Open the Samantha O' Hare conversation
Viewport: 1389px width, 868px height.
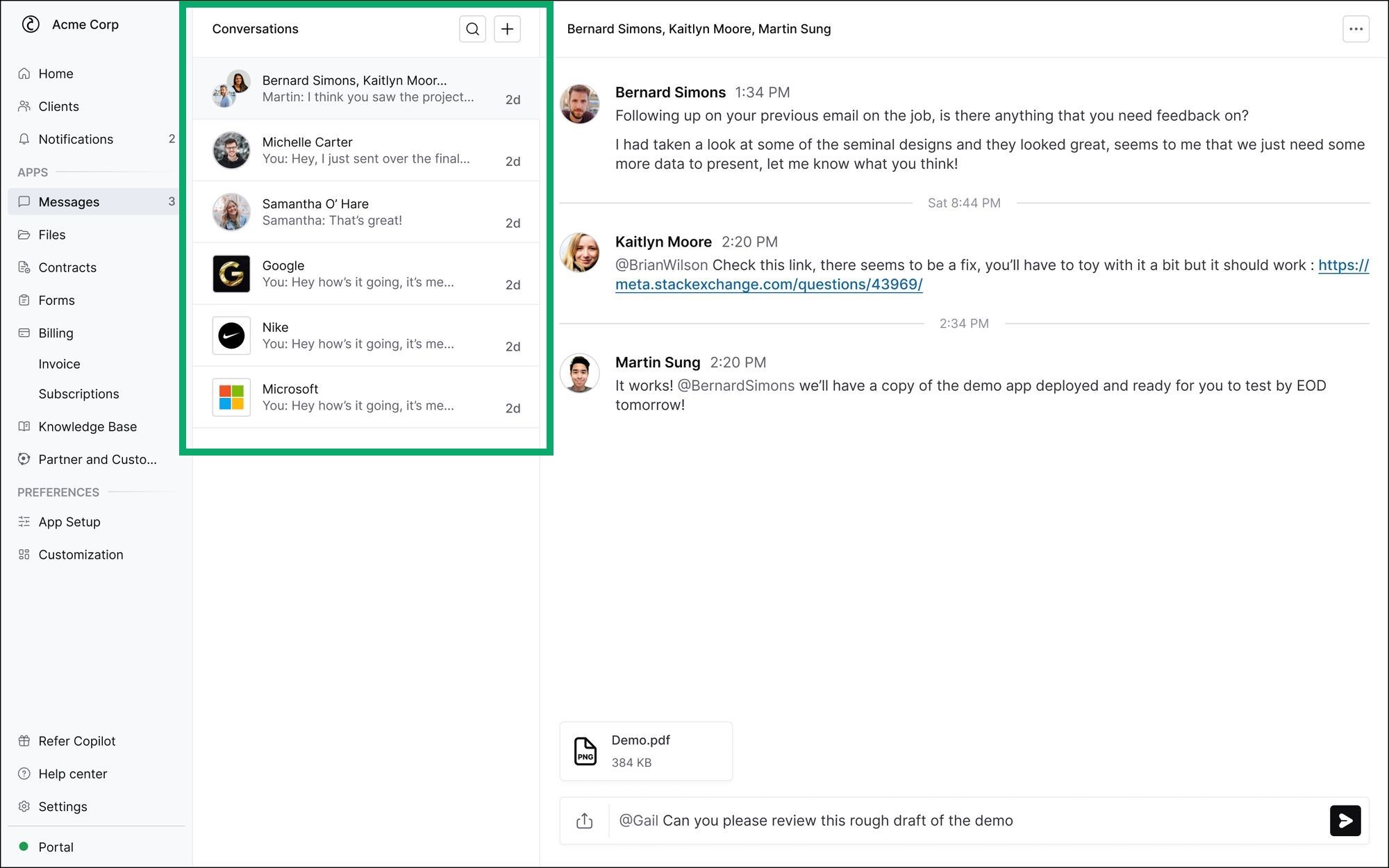tap(366, 212)
